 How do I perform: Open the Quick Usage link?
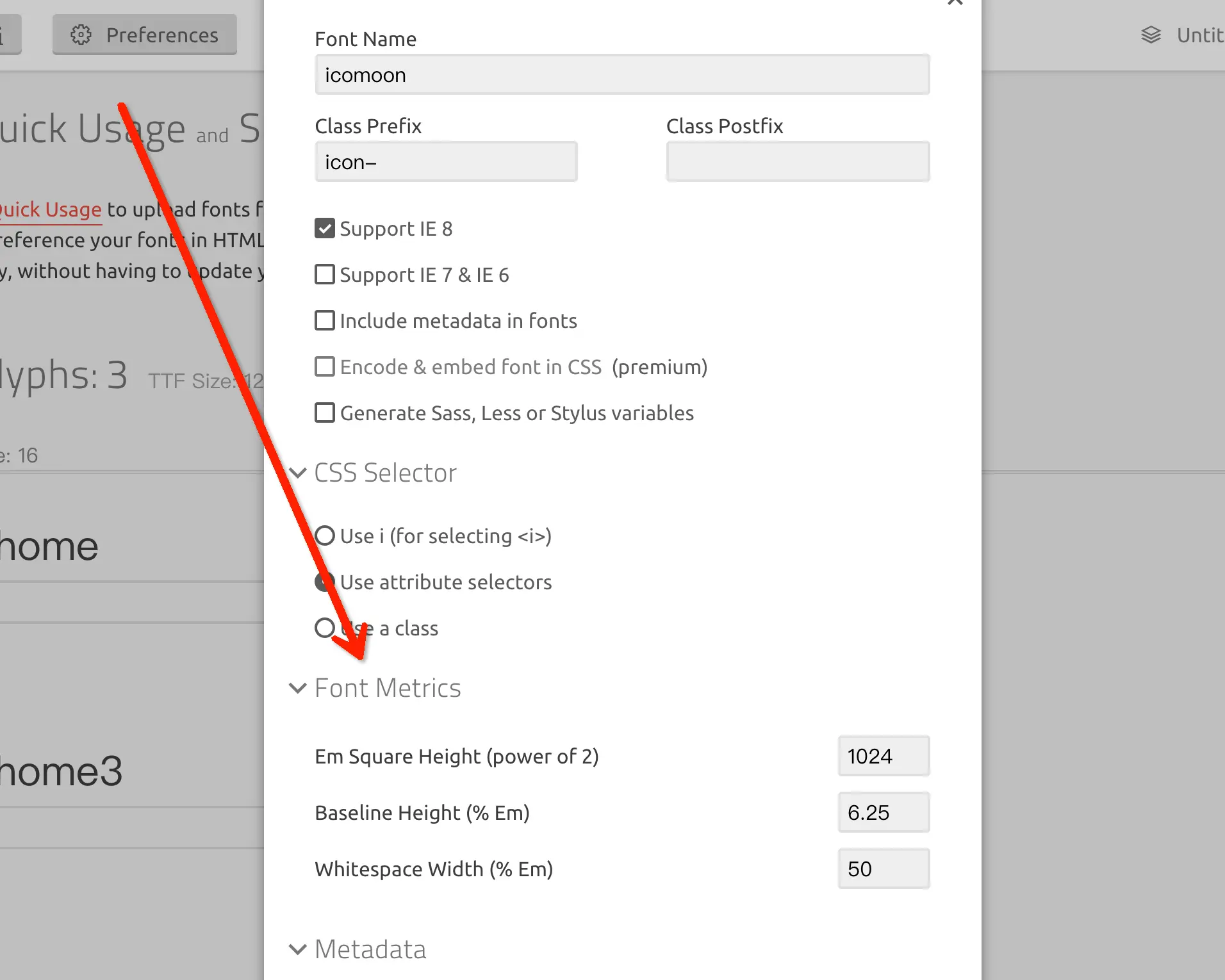(51, 209)
